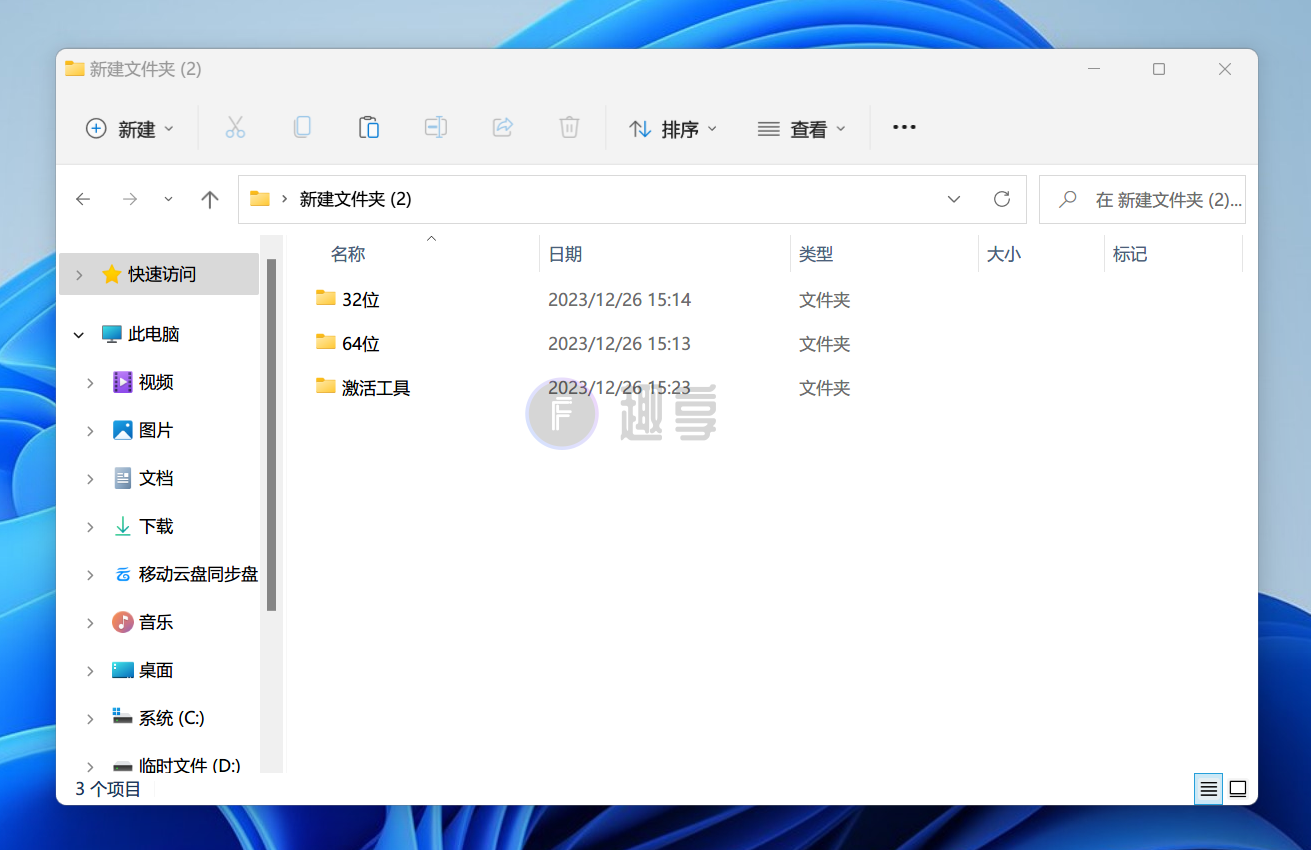The height and width of the screenshot is (850, 1311).
Task: Click the address bar folder icon
Action: 260,199
